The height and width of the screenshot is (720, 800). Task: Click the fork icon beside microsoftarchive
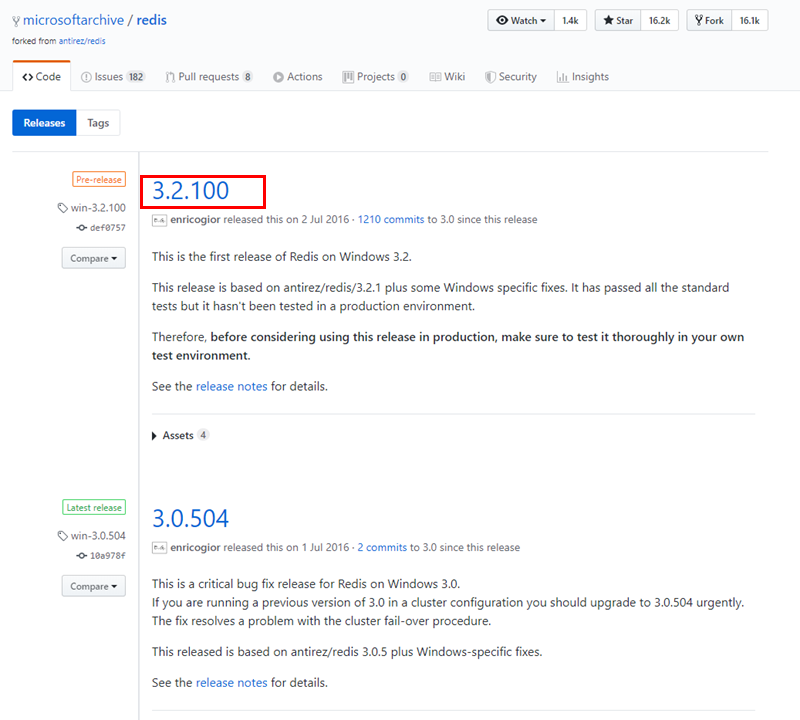pyautogui.click(x=16, y=21)
